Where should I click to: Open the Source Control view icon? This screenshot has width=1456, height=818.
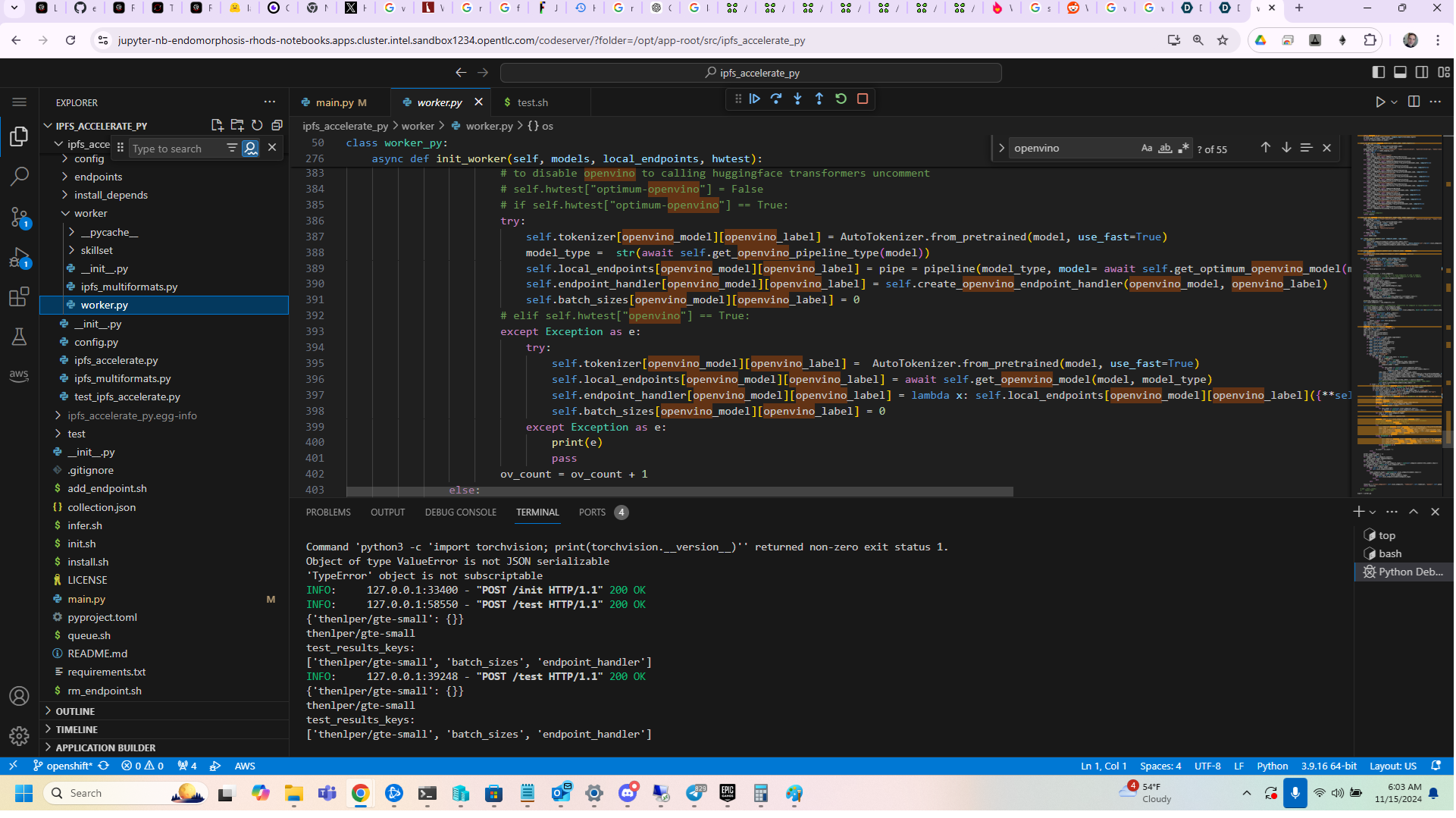[x=20, y=218]
